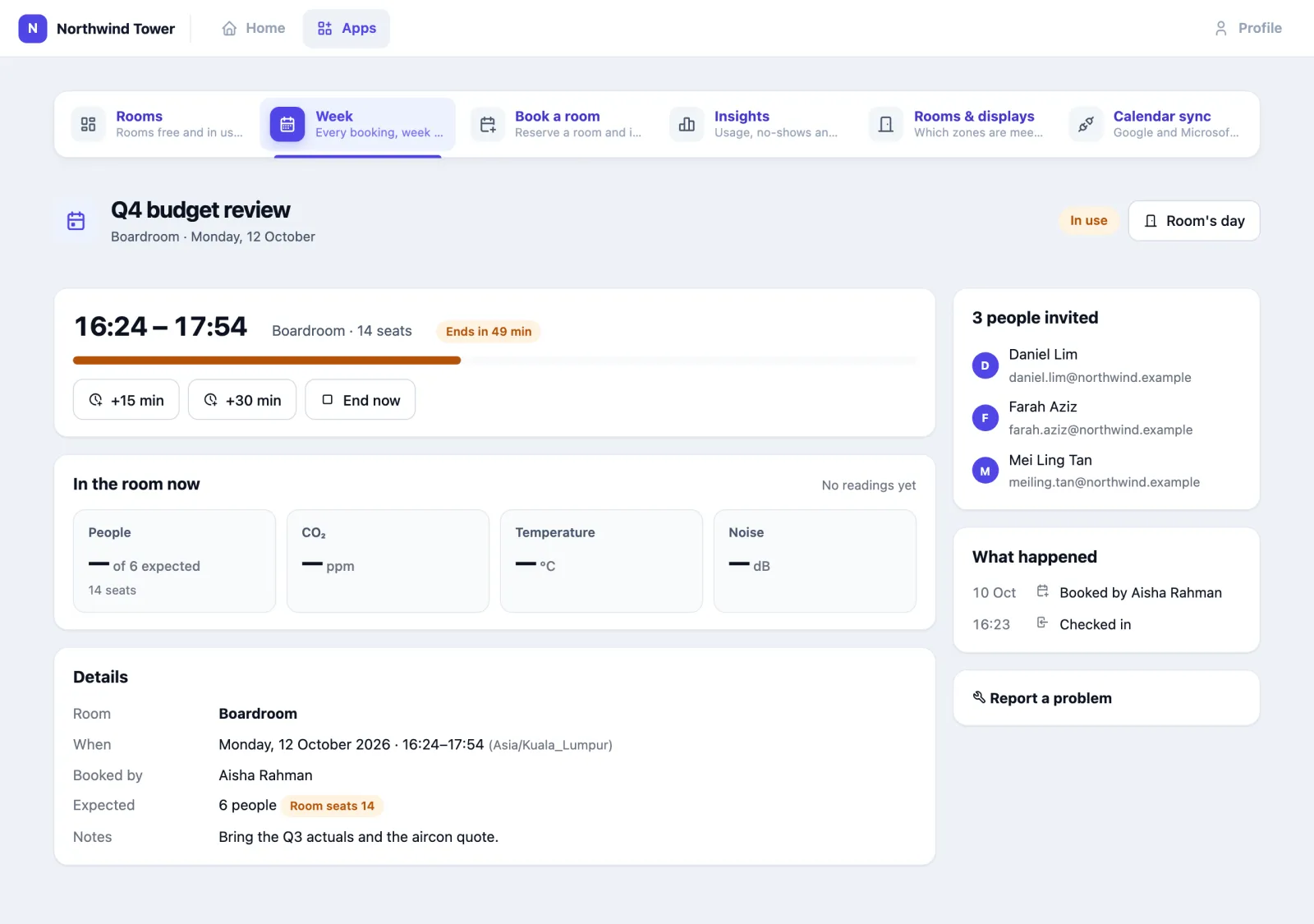Click the Northwind Tower N logo
The image size is (1314, 924).
point(33,28)
